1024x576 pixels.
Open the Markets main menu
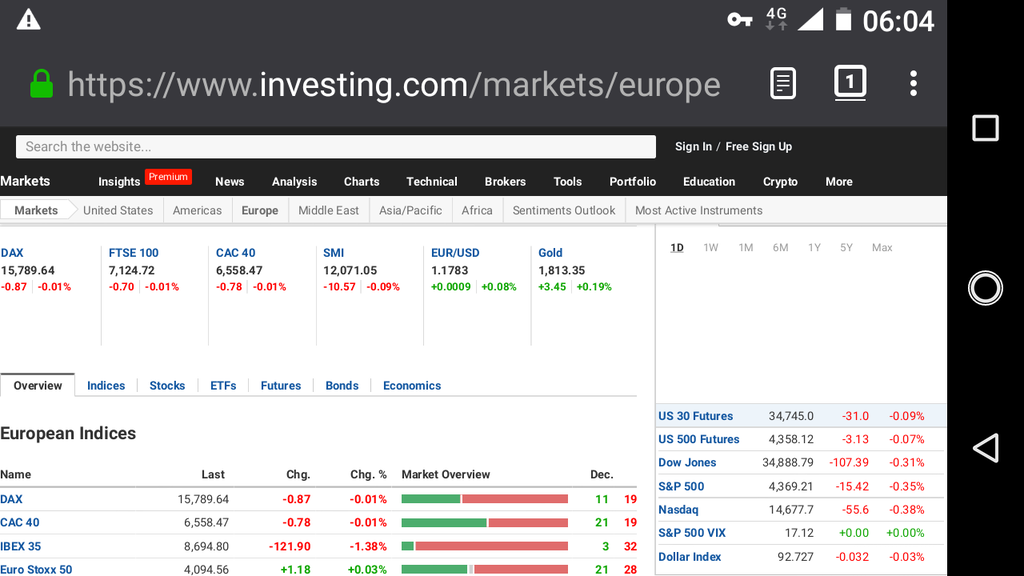[x=25, y=181]
